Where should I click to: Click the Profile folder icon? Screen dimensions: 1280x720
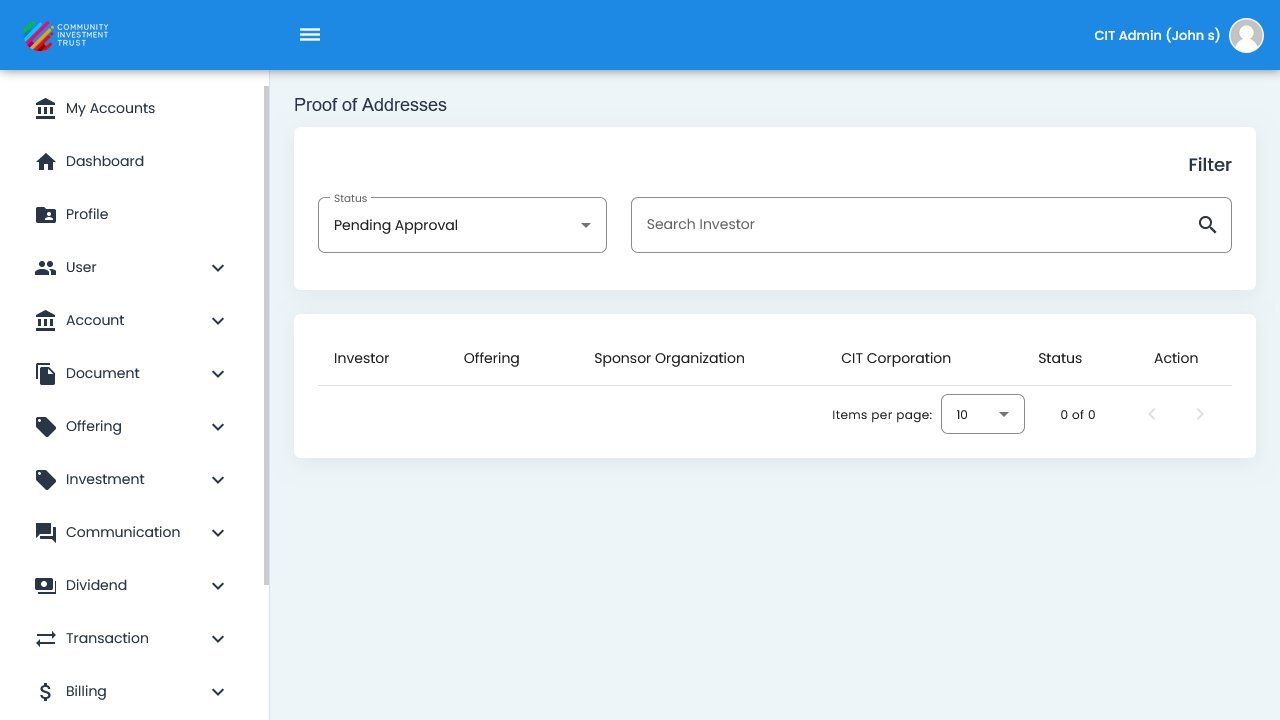45,215
